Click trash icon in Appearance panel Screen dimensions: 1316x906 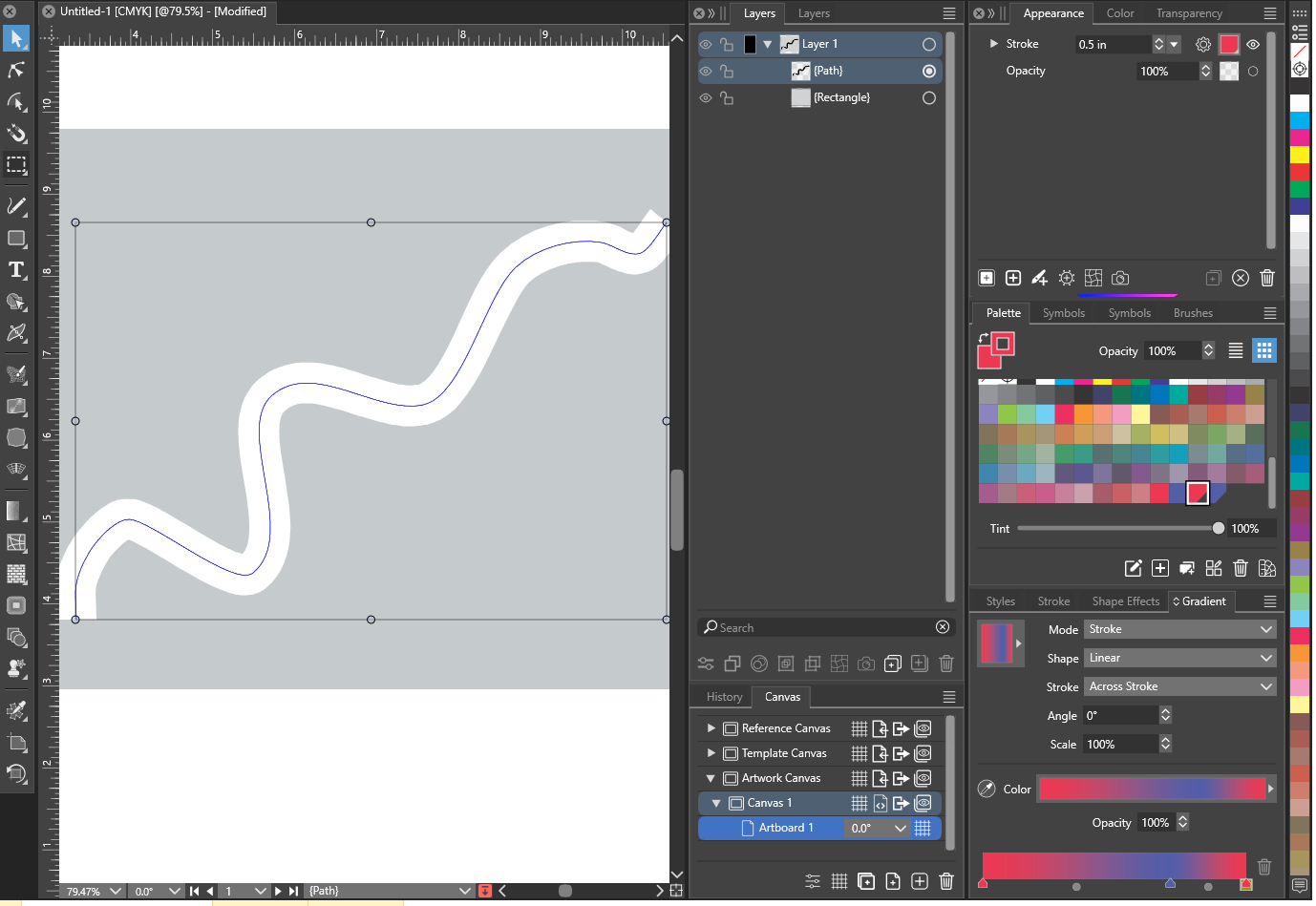[x=1266, y=278]
